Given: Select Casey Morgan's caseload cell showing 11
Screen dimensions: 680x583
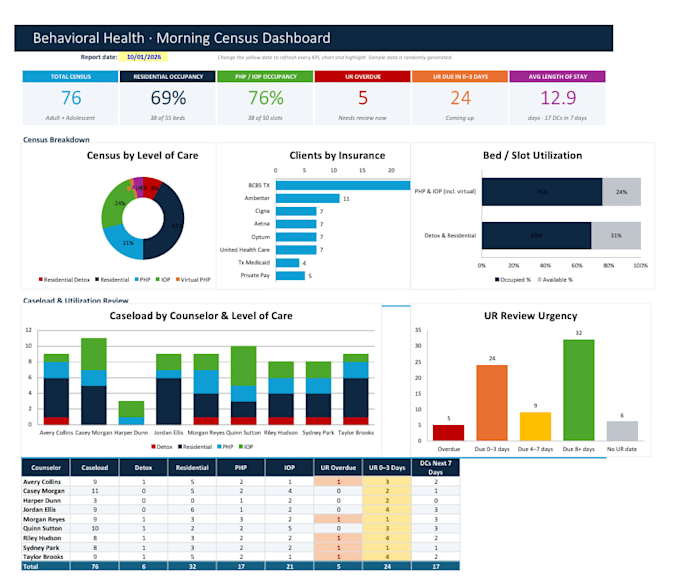Looking at the screenshot, I should [95, 491].
